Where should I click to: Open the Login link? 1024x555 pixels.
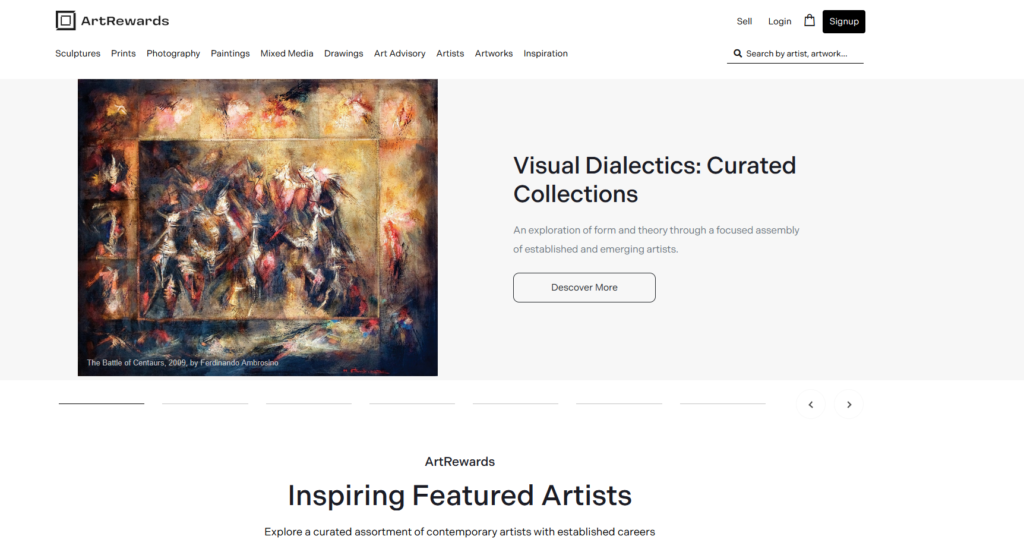pos(780,22)
